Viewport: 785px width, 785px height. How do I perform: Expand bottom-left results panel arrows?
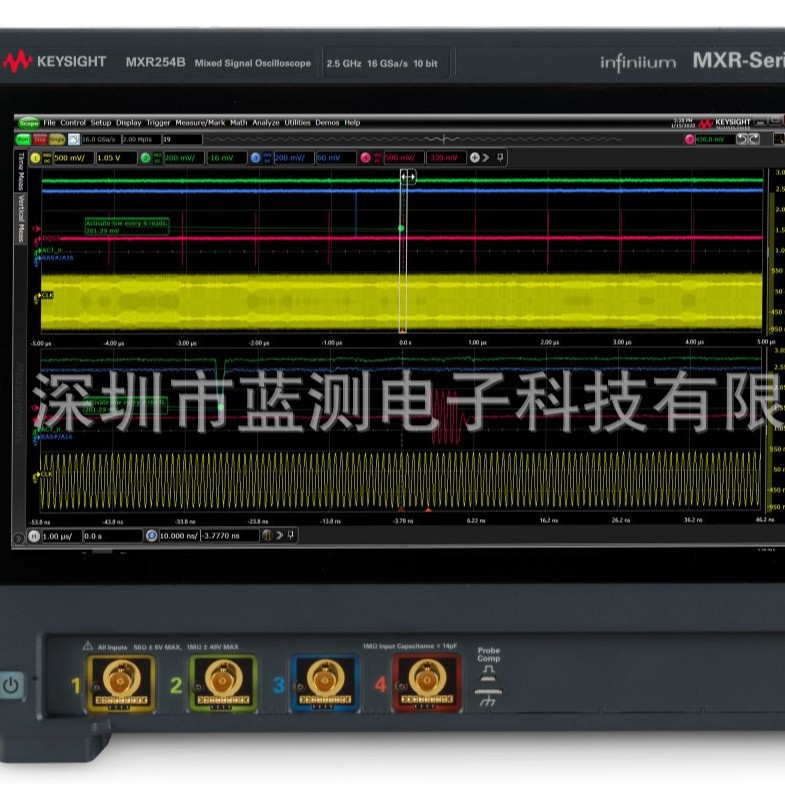tap(18, 538)
